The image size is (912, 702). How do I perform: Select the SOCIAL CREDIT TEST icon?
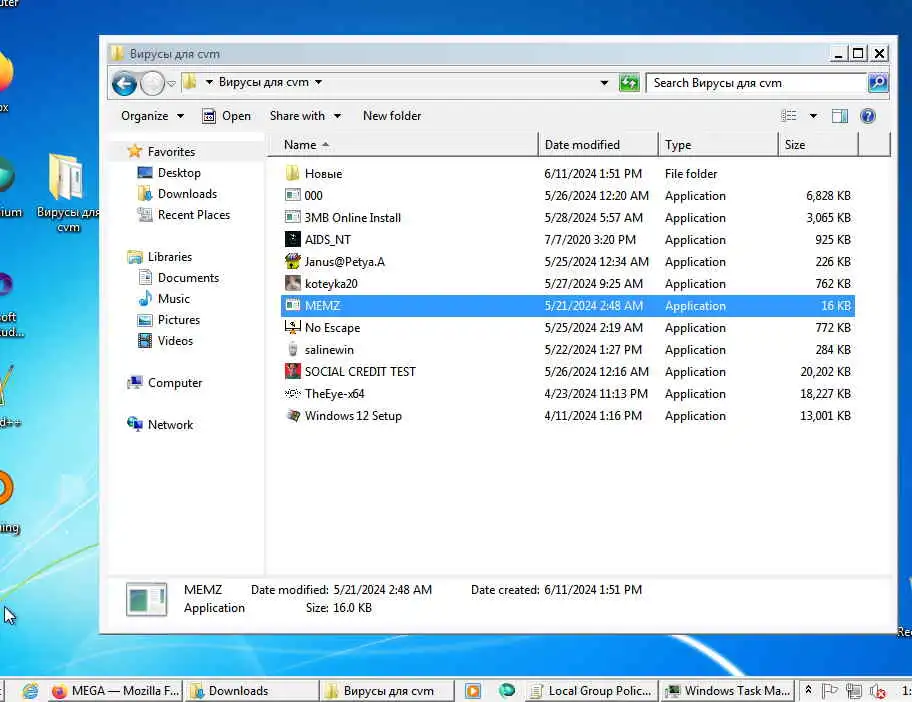tap(293, 371)
